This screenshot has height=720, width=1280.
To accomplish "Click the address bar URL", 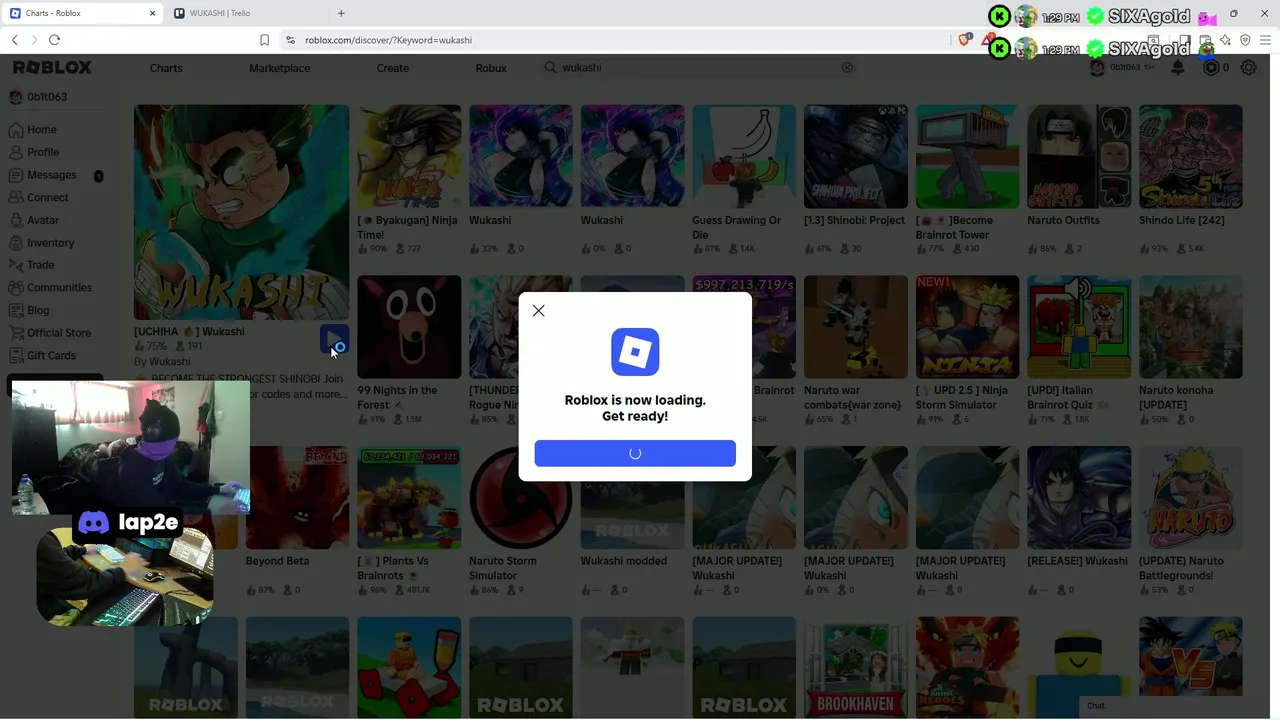I will [388, 40].
